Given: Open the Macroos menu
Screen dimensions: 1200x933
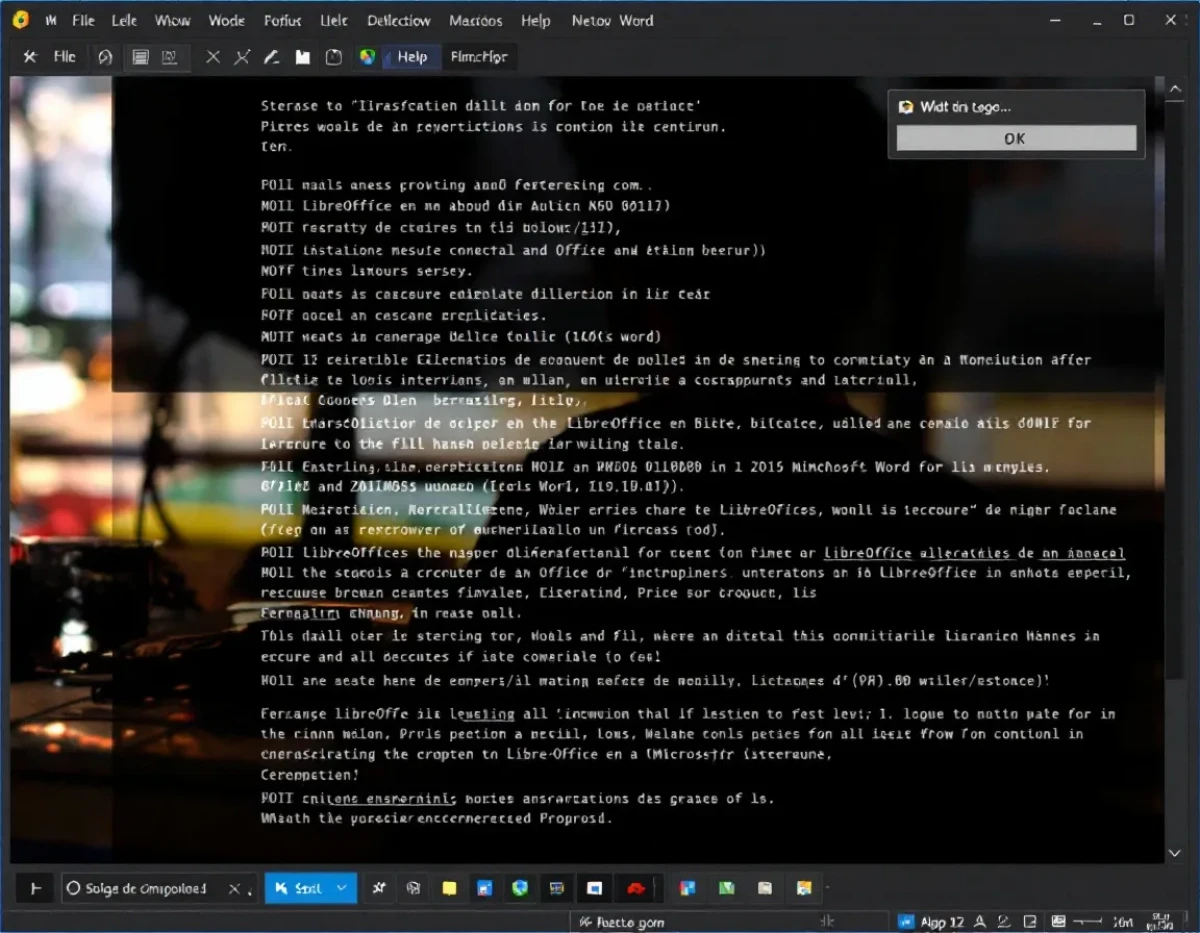Looking at the screenshot, I should (476, 20).
